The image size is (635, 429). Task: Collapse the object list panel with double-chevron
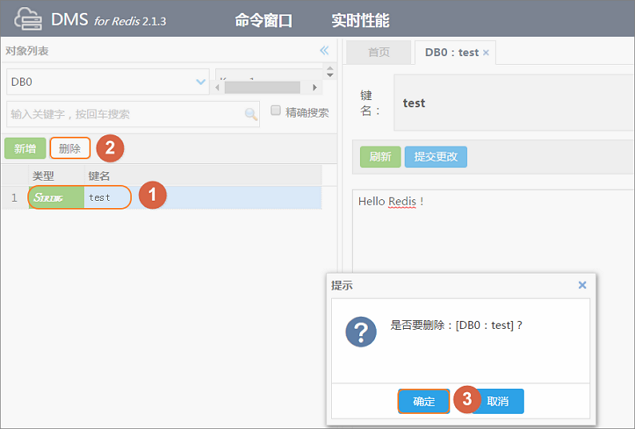coord(324,51)
